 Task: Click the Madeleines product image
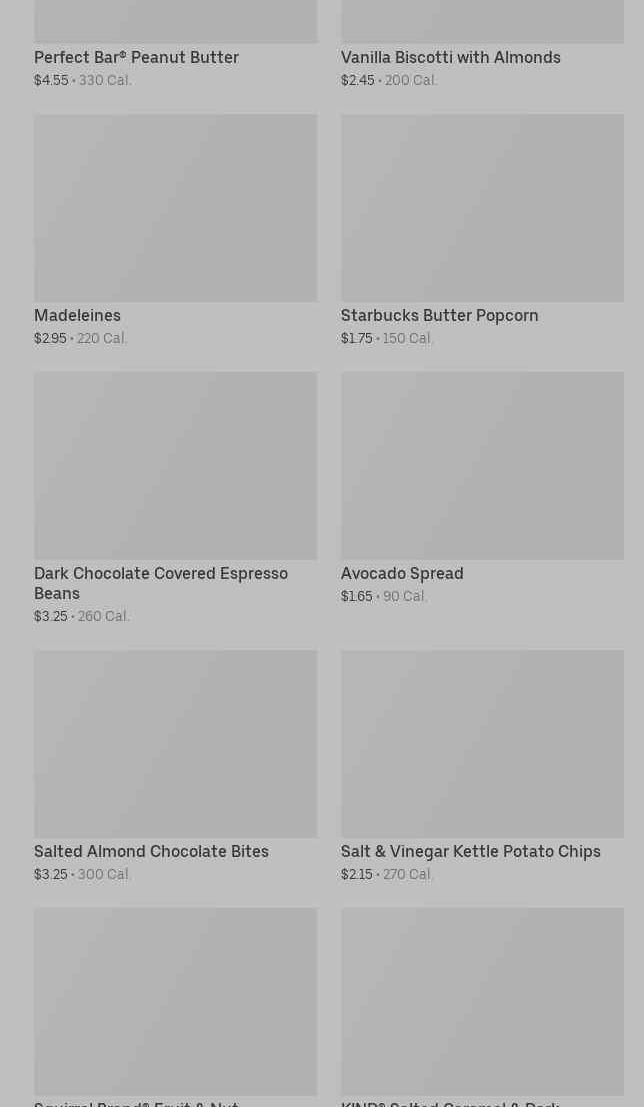(x=175, y=208)
